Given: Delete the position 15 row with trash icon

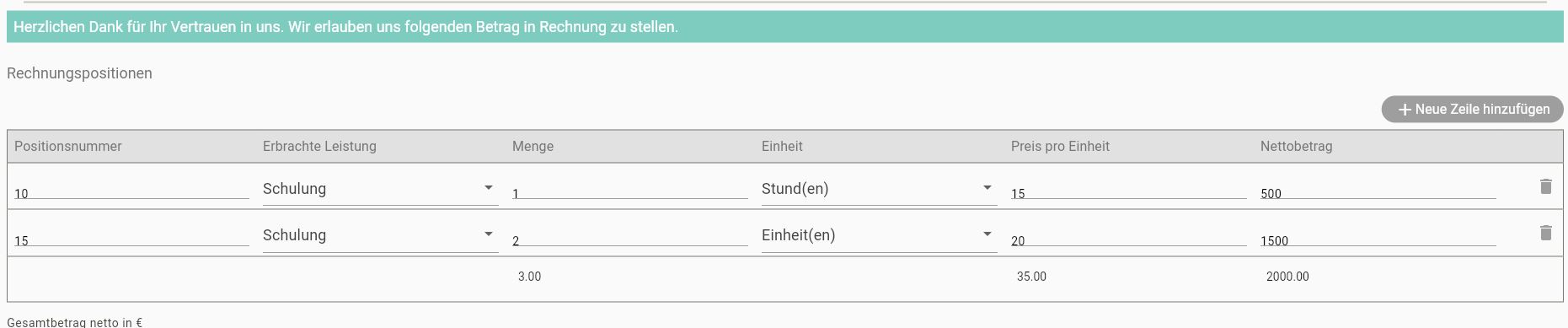Looking at the screenshot, I should point(1545,233).
